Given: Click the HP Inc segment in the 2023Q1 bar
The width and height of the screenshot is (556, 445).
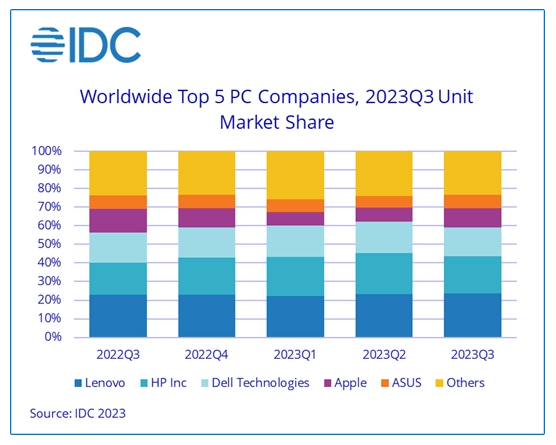Looking at the screenshot, I should 295,276.
